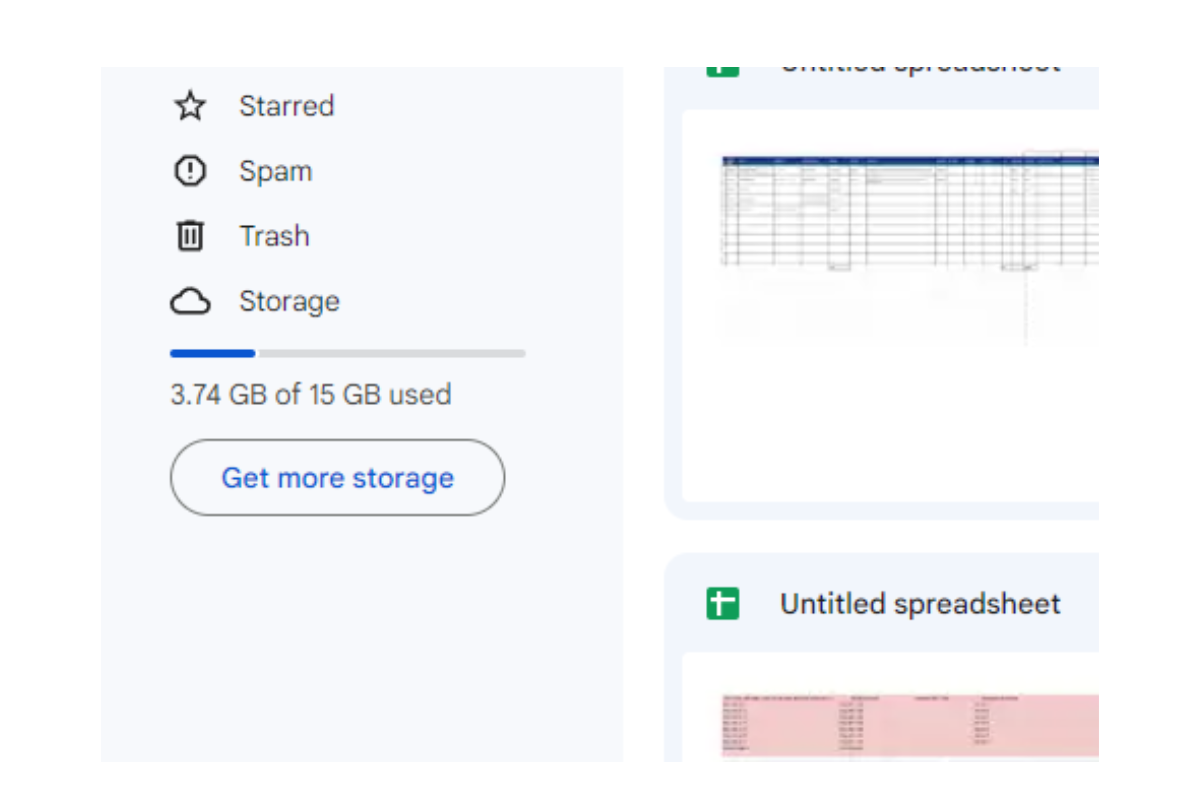This screenshot has height=800, width=1200.
Task: Click the lower Untitled spreadsheet title
Action: click(x=919, y=604)
